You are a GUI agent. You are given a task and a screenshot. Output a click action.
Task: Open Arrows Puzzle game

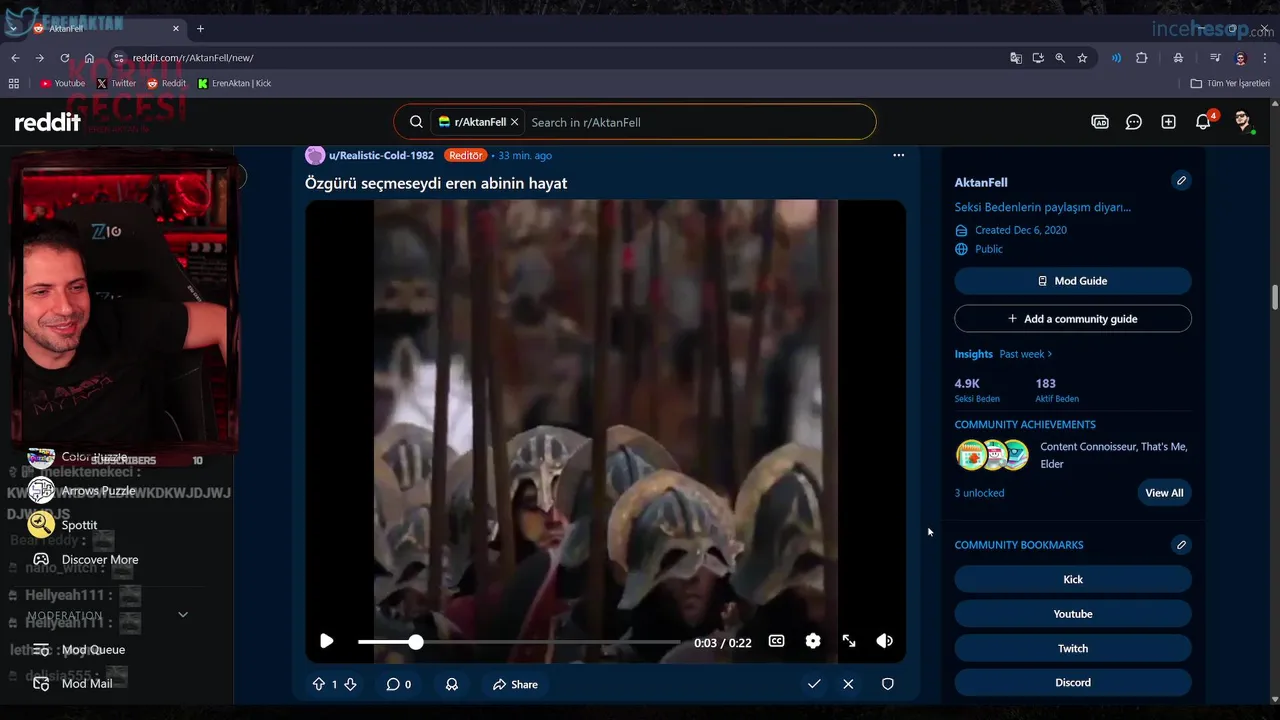tap(98, 491)
